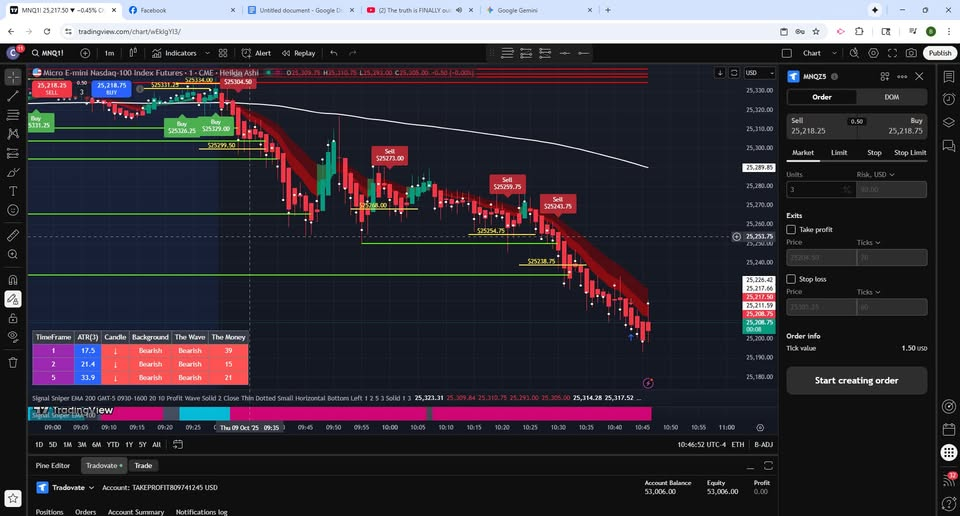
Task: Take a chart snapshot with camera icon
Action: tap(911, 53)
